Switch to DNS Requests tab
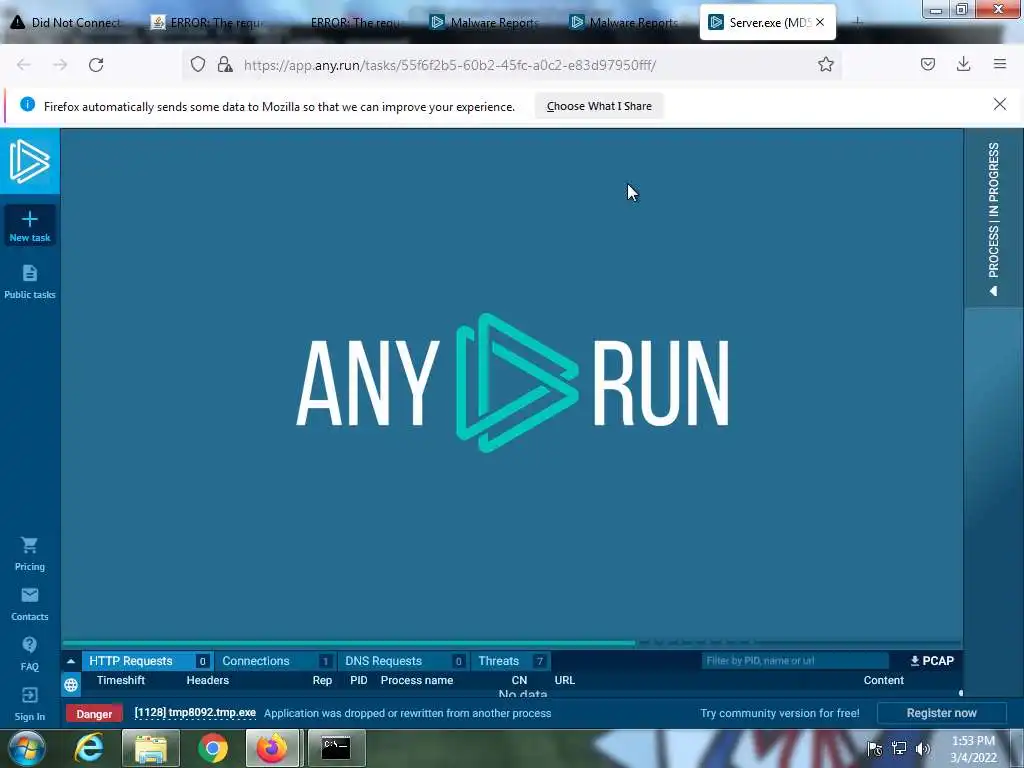The image size is (1024, 768). click(403, 661)
